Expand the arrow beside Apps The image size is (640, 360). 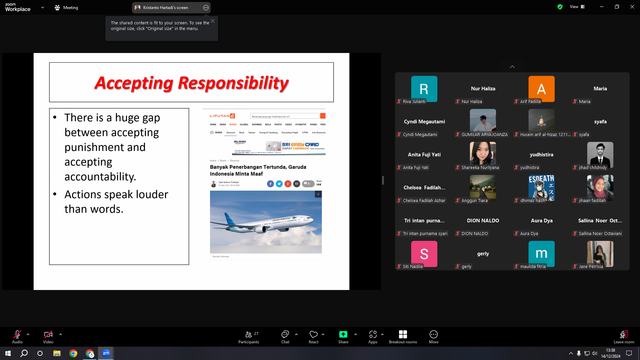pos(382,334)
